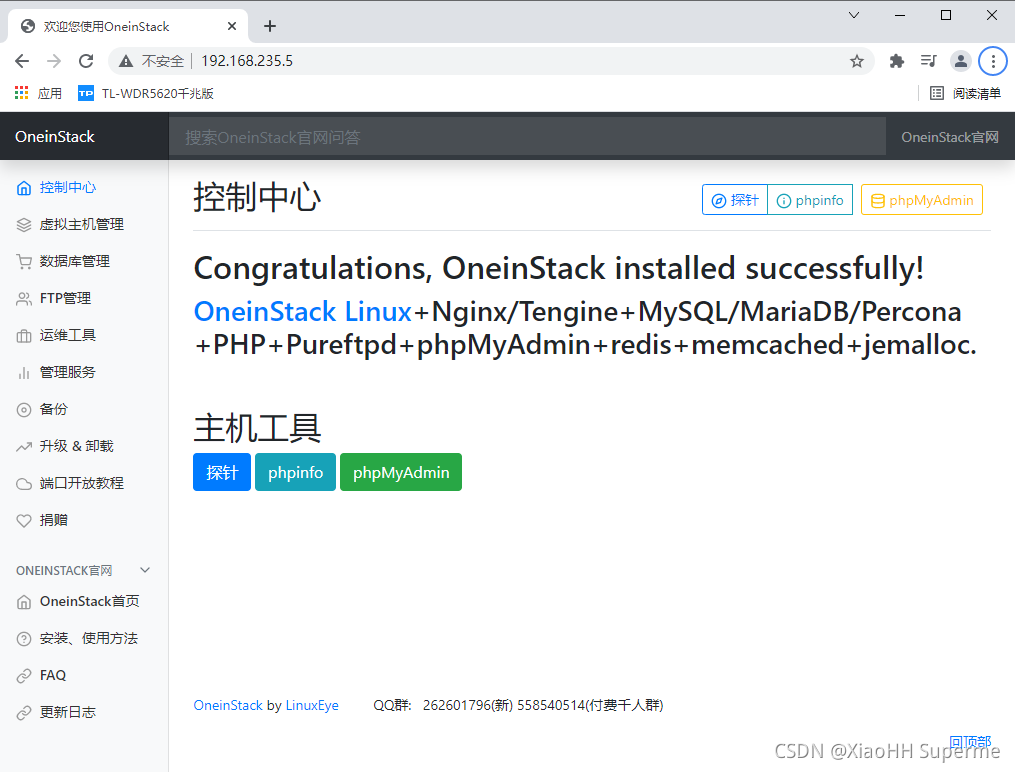
Task: Open the LinuxEye link in footer
Action: 312,705
